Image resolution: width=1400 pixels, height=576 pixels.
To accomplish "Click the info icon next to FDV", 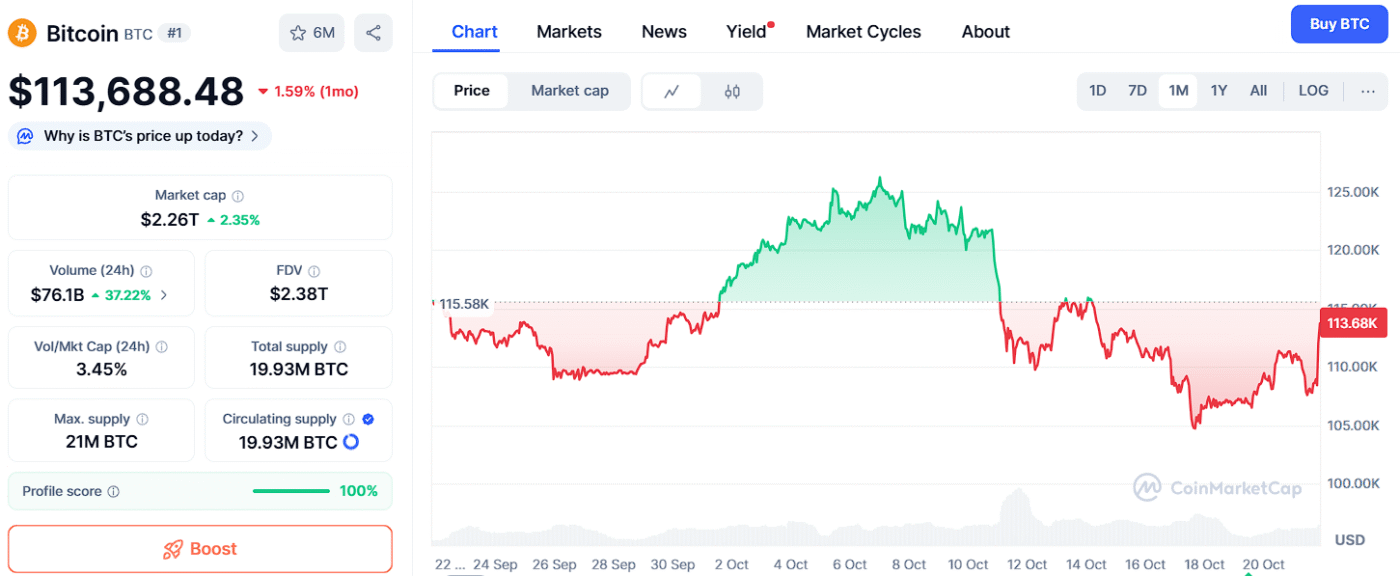I will (314, 271).
